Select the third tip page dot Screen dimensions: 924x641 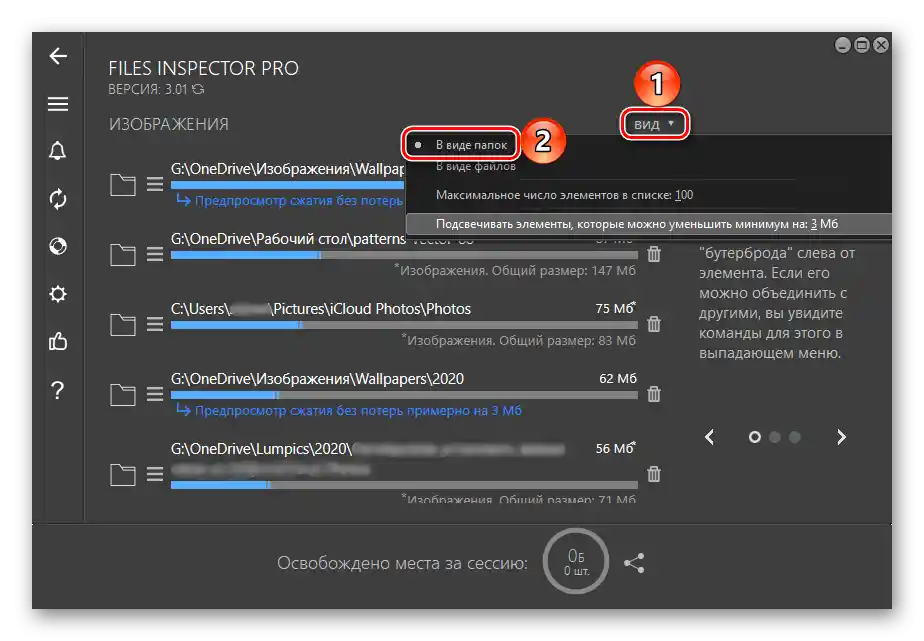[795, 437]
